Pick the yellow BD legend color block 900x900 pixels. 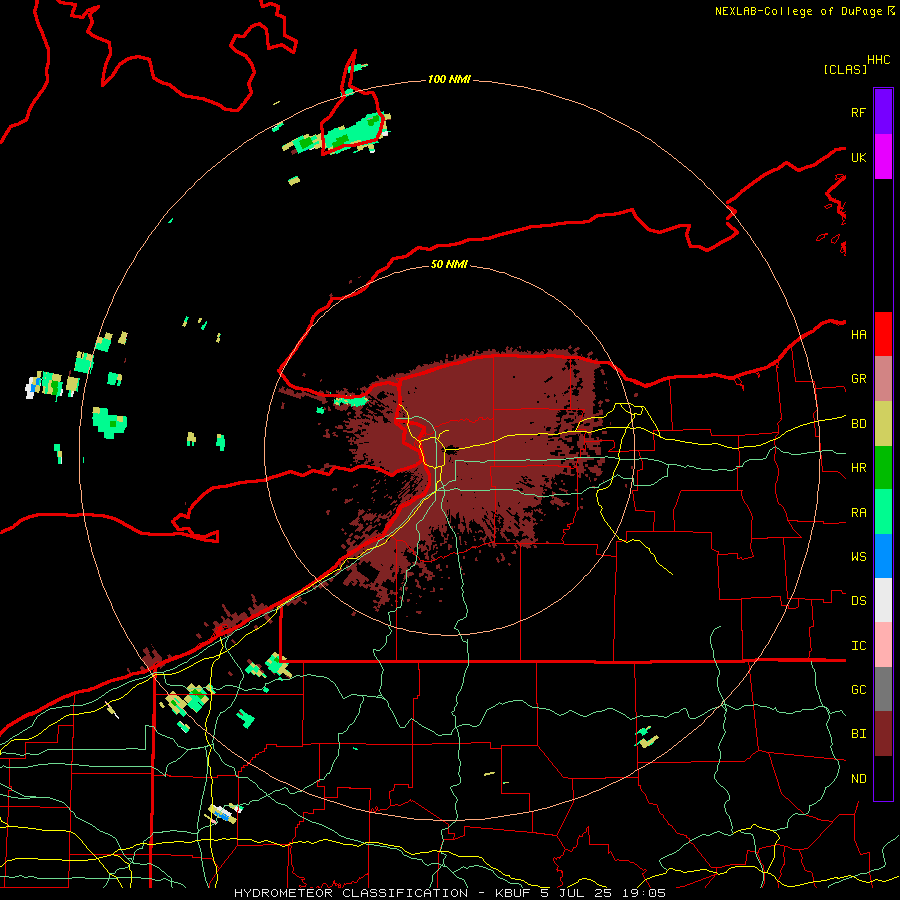click(x=883, y=424)
